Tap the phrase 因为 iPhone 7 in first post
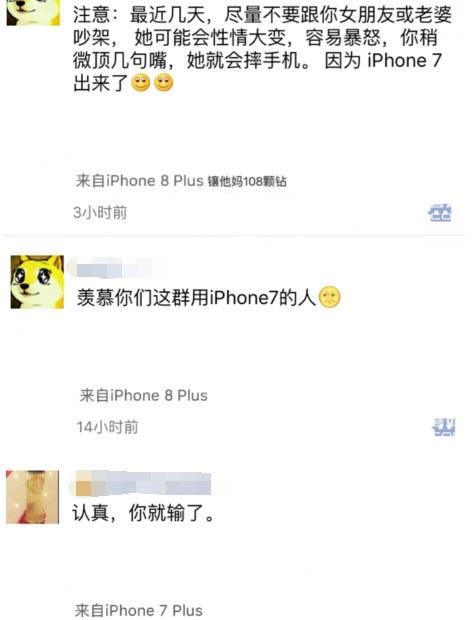Screen dimensions: 473x620 (383, 60)
